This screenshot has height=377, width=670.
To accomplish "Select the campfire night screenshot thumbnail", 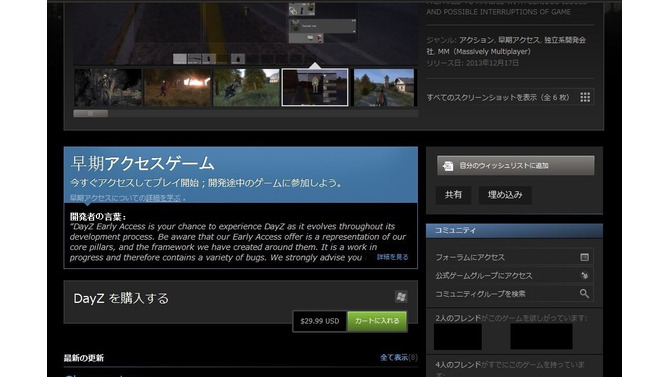I will click(177, 88).
